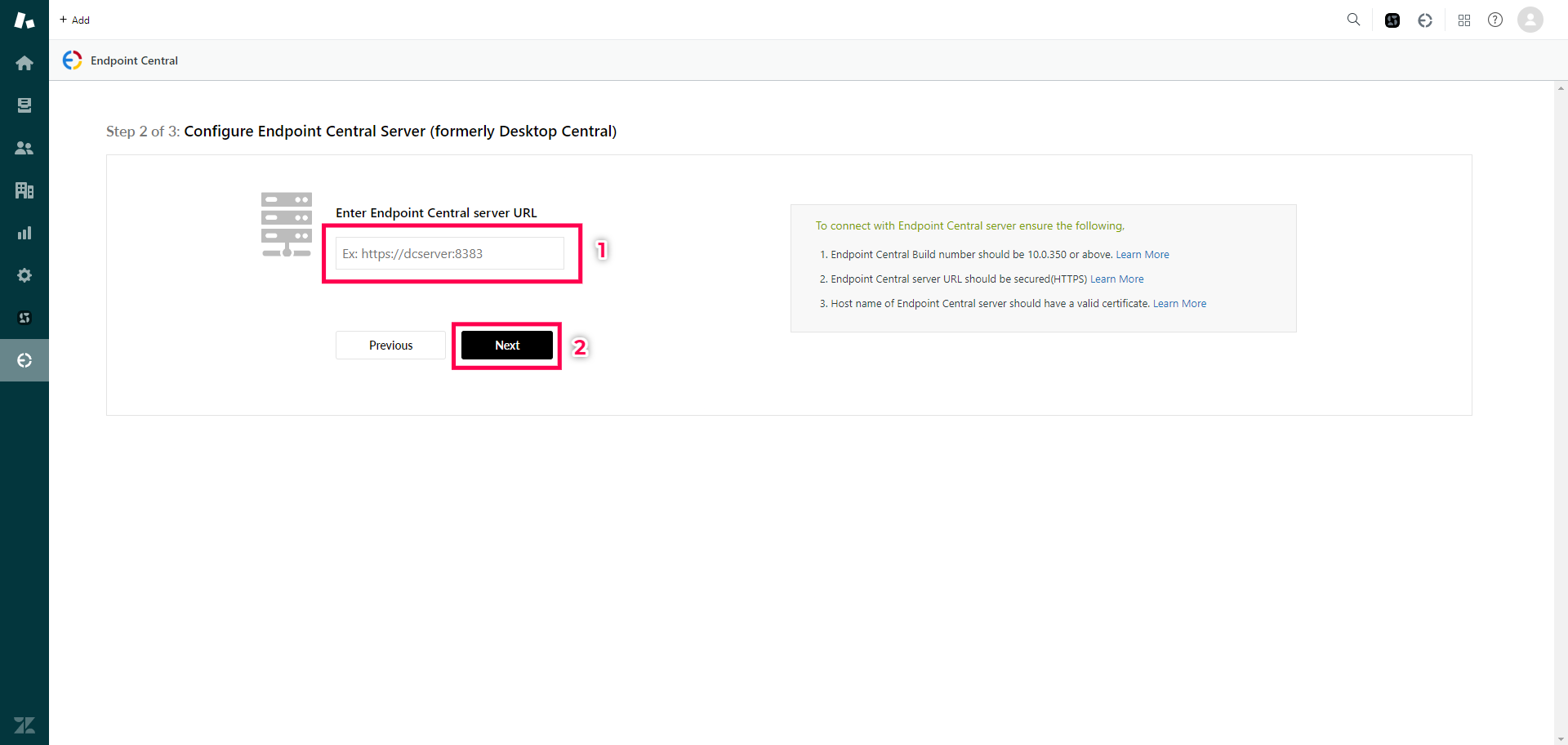
Task: Click the search magnifier in the top bar
Action: (x=1353, y=20)
